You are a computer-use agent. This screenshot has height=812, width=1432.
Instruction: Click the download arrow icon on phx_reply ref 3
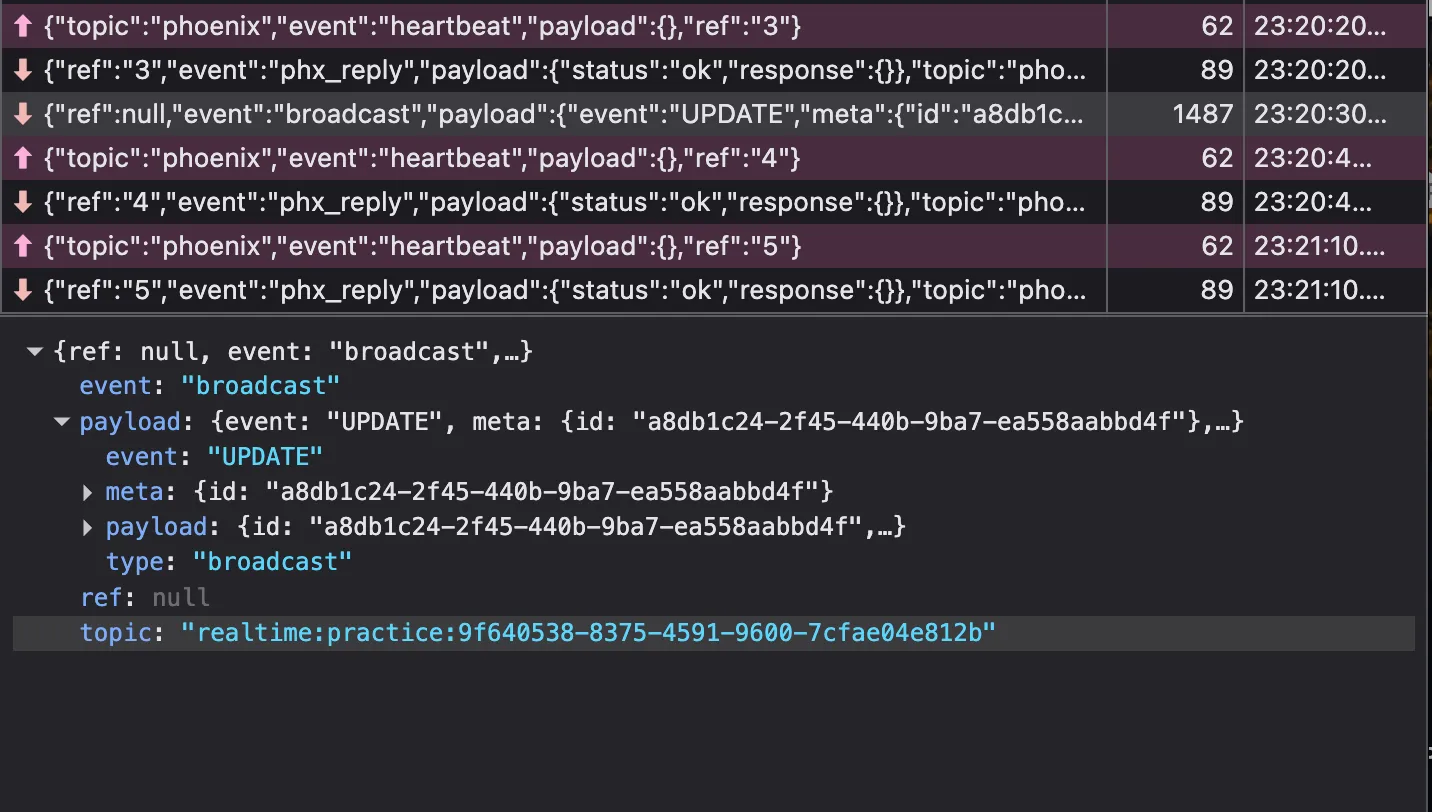24,69
